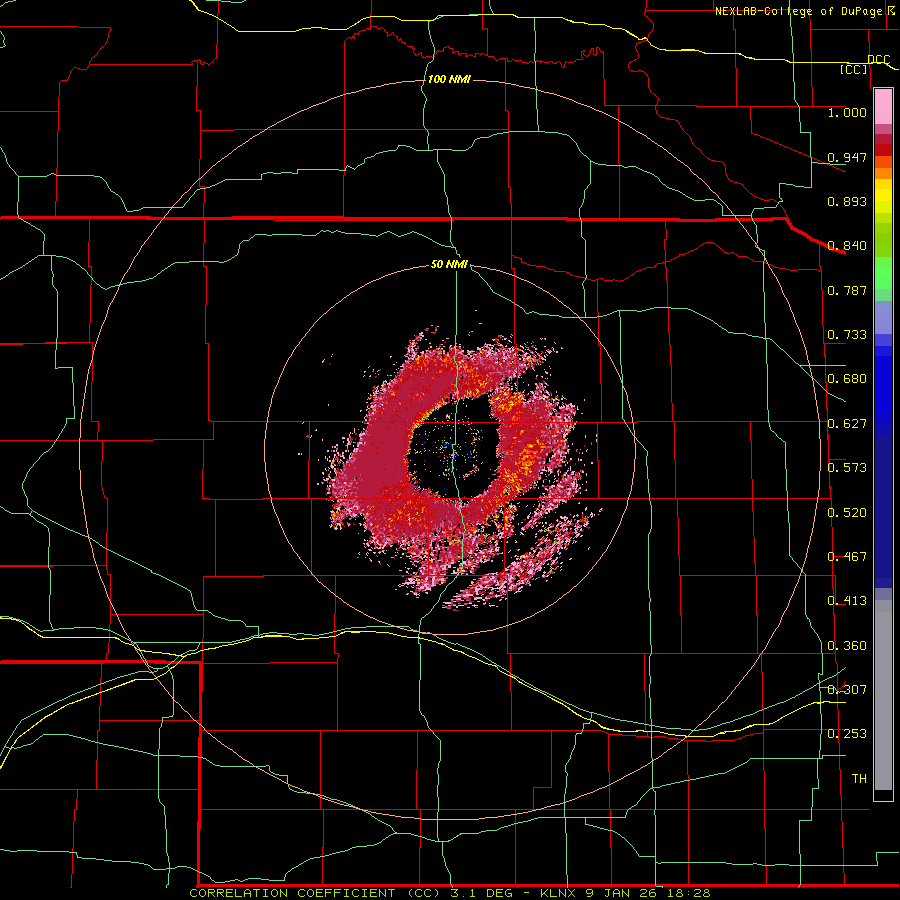Screen dimensions: 900x900
Task: Click the bright green band of the color bar
Action: click(x=883, y=273)
